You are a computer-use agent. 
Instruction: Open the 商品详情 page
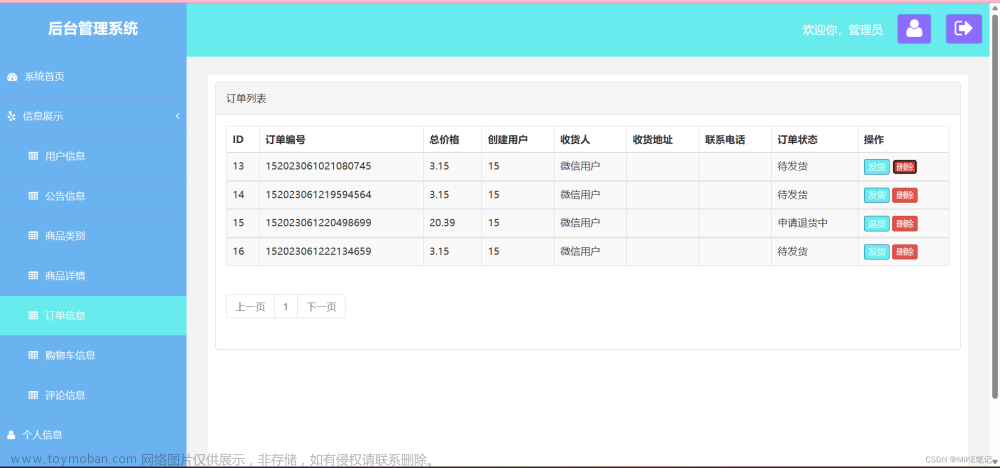[93, 276]
